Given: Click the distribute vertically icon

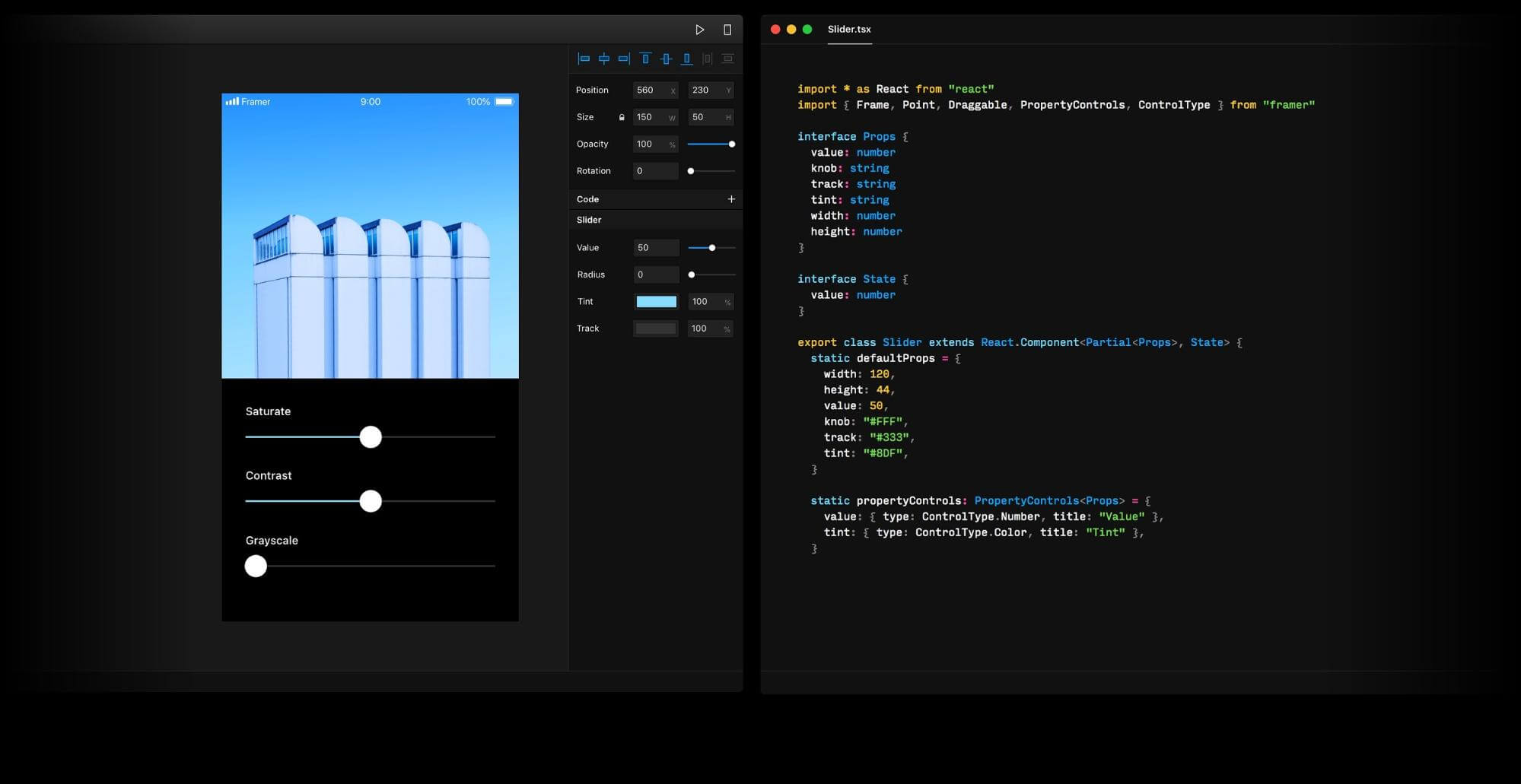Looking at the screenshot, I should click(x=727, y=58).
